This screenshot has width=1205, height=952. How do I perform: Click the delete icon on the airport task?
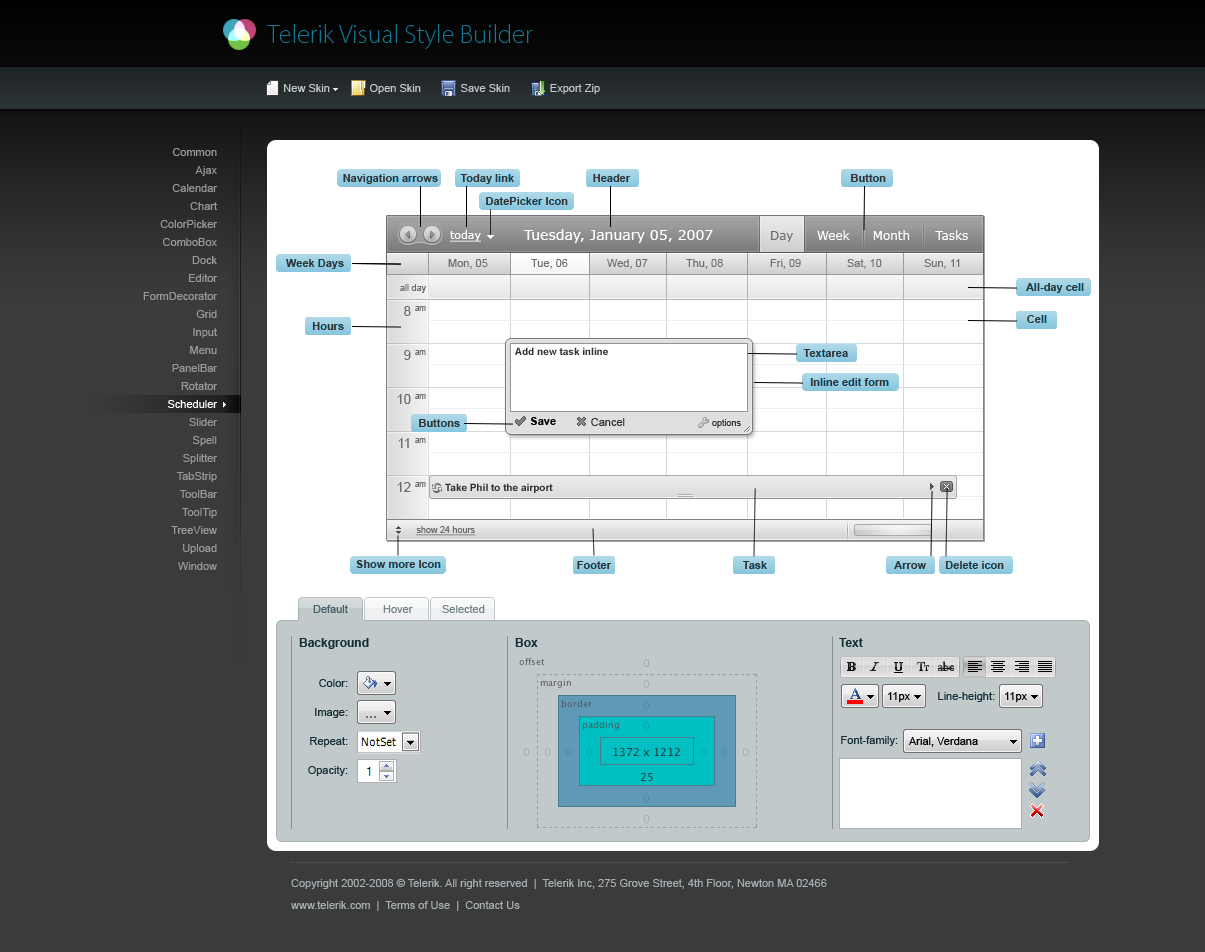(x=947, y=487)
